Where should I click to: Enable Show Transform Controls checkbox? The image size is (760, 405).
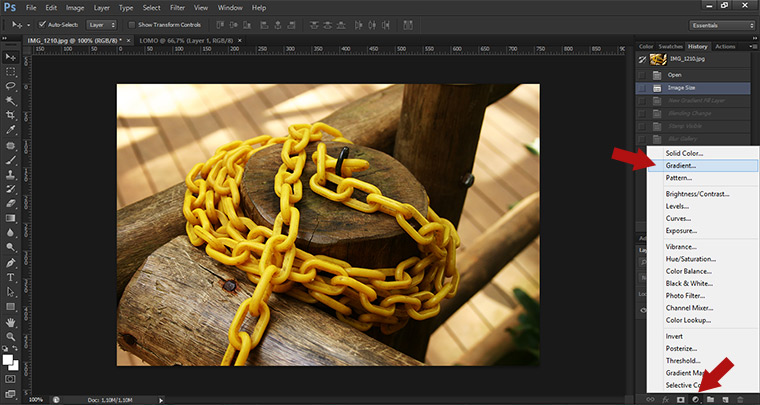coord(133,24)
